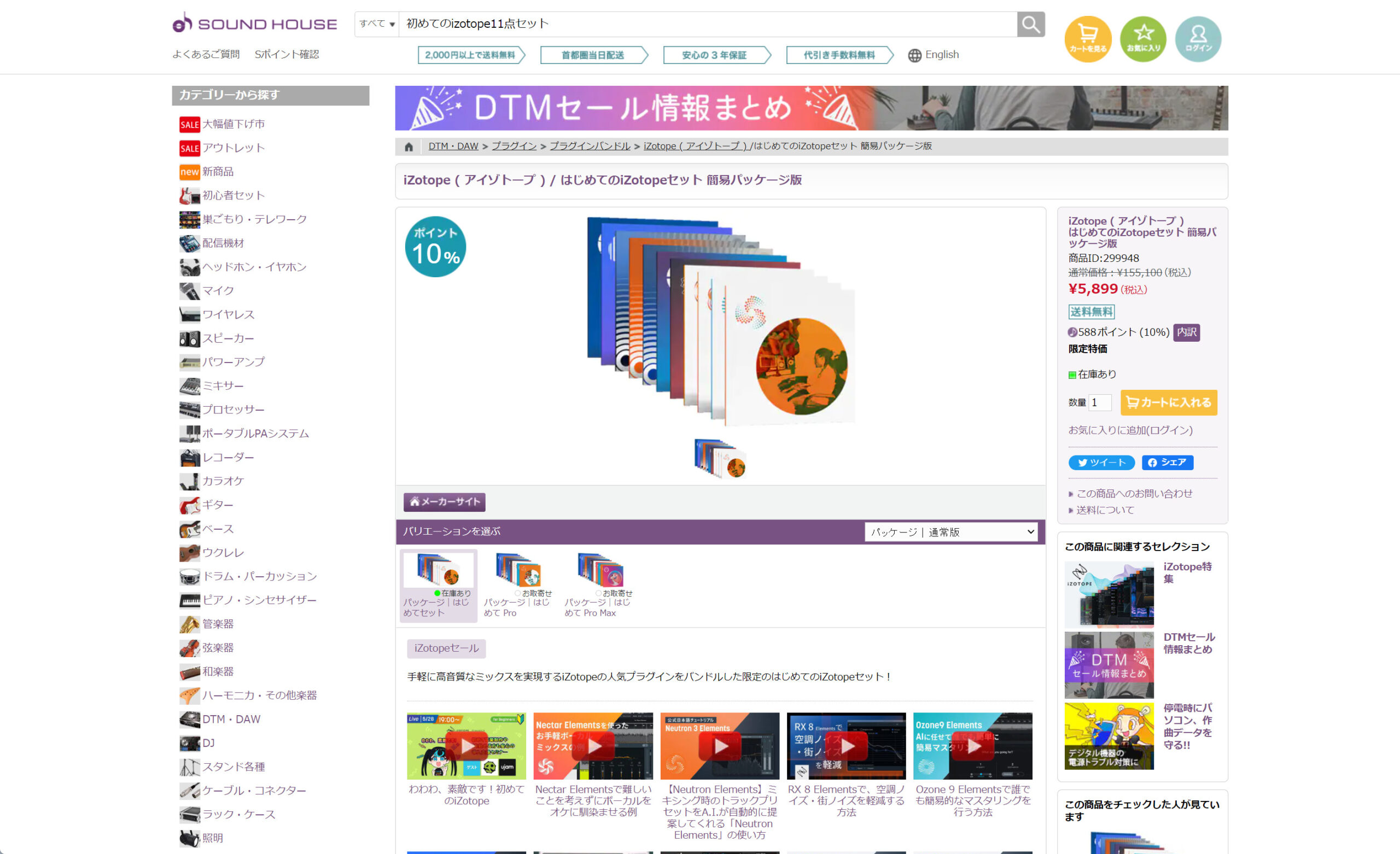Click the ギター category icon
Viewport: 1400px width, 854px height.
point(189,505)
